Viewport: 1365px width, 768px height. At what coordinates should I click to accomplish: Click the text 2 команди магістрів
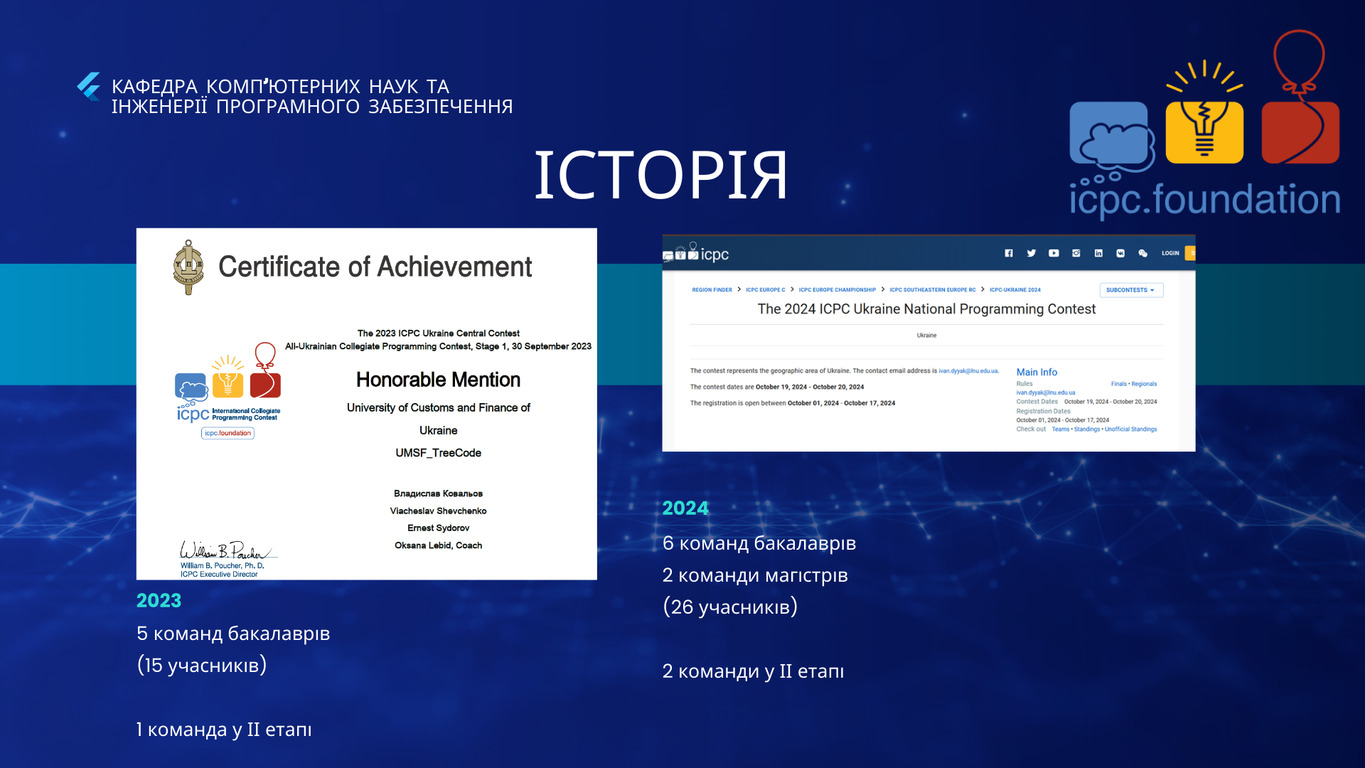coord(755,576)
